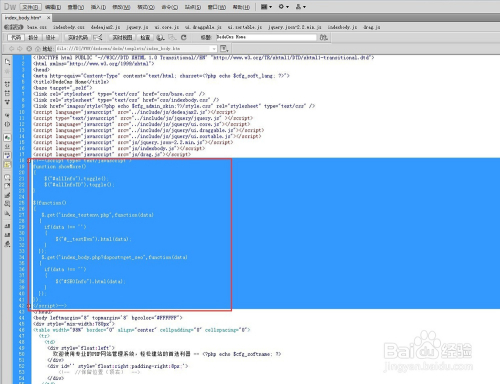Viewport: 500px width, 384px height.
Task: Click the Collapse Selection icon
Action: coord(7,93)
